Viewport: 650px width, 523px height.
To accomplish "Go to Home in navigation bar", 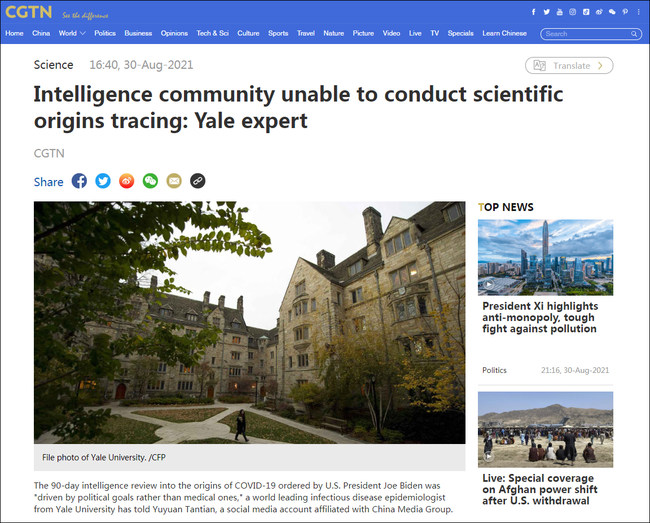I will point(14,33).
